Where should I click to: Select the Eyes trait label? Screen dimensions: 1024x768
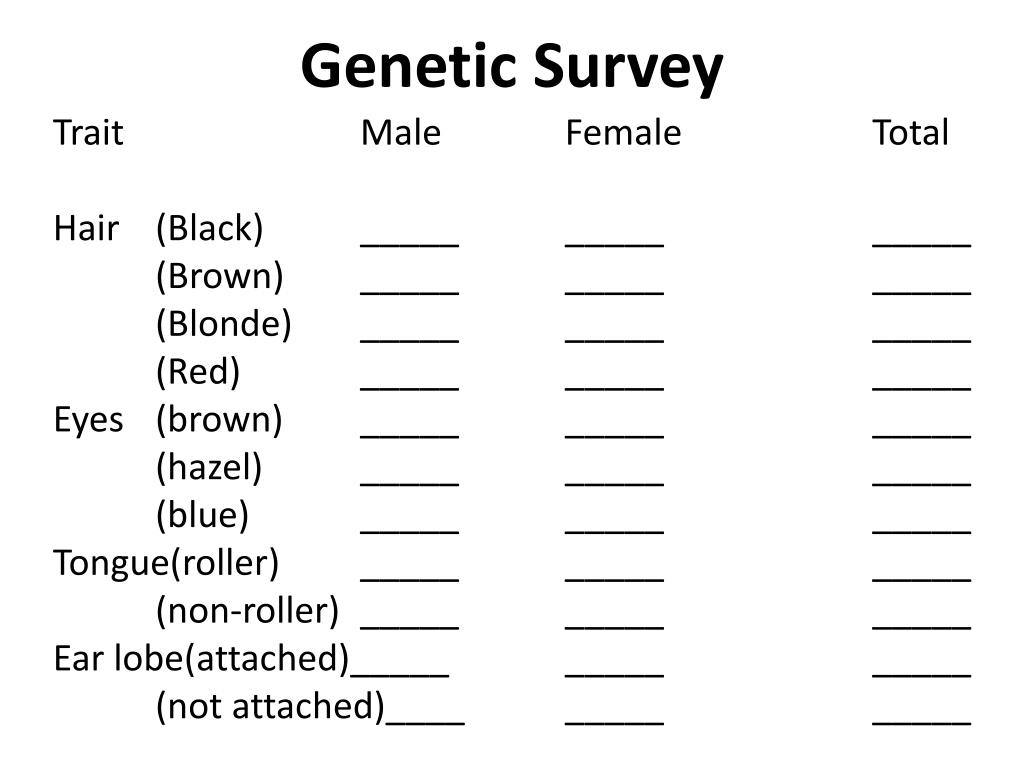[x=88, y=420]
